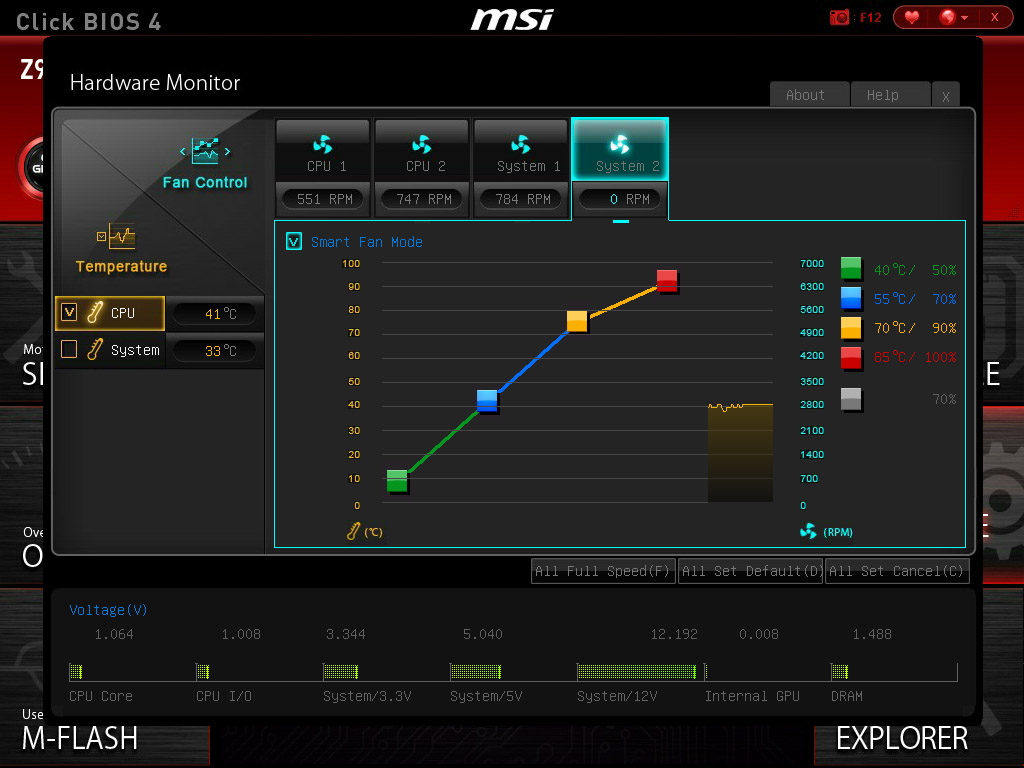Click the 0 RPM readout
The width and height of the screenshot is (1024, 768).
pyautogui.click(x=620, y=199)
